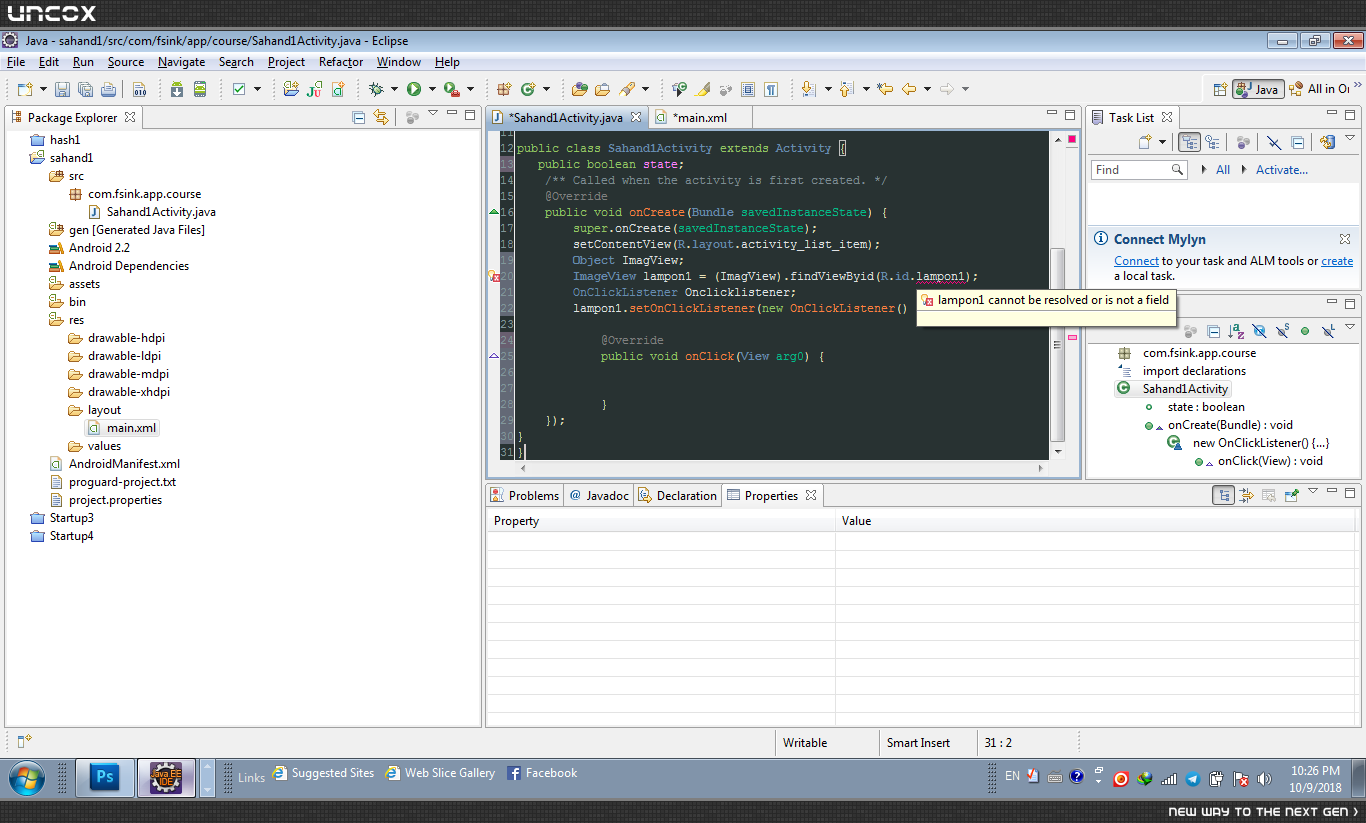The width and height of the screenshot is (1366, 823).
Task: Click the volume speaker tray icon
Action: pyautogui.click(x=1265, y=778)
